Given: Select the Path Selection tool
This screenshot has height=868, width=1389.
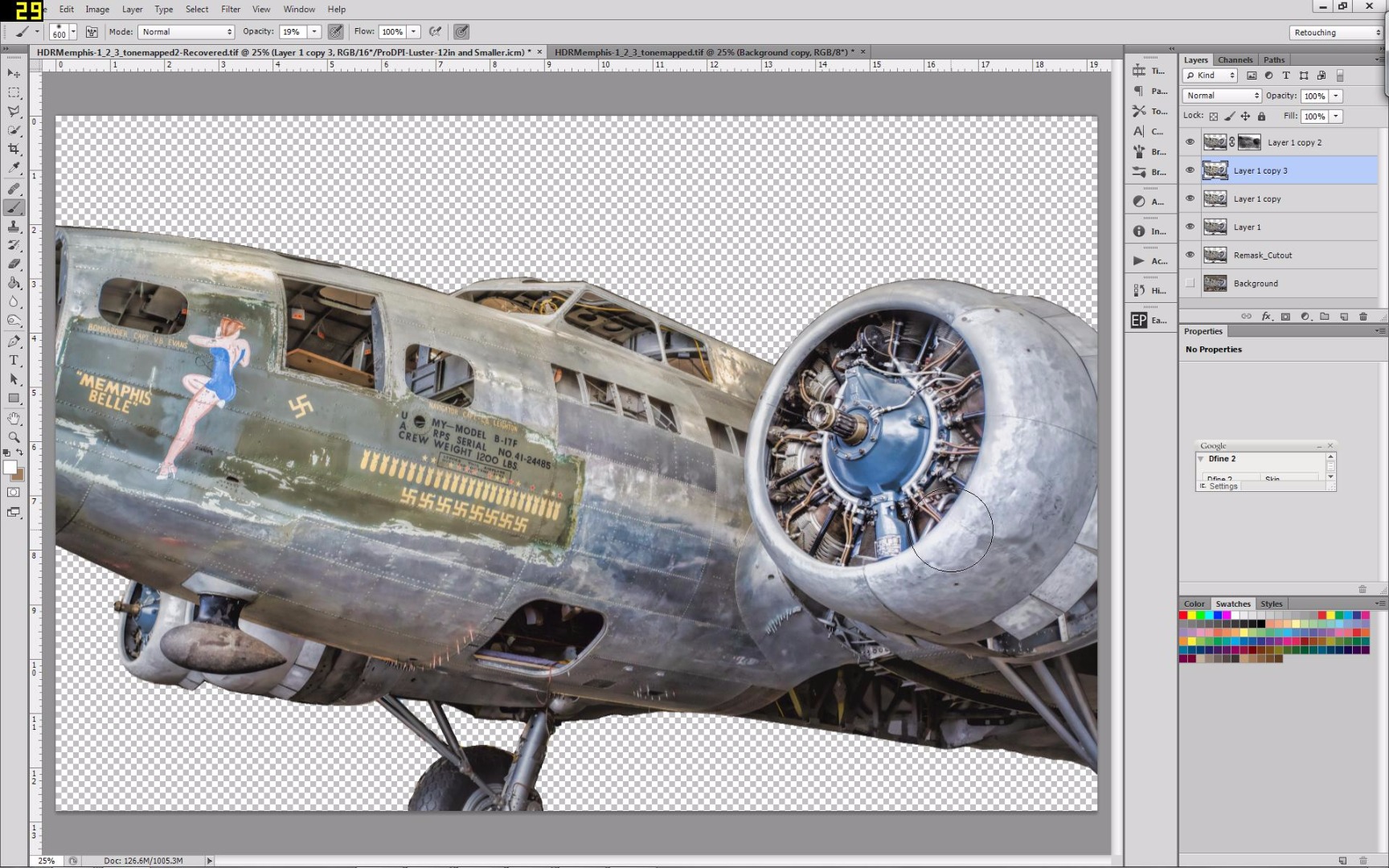Looking at the screenshot, I should pyautogui.click(x=14, y=379).
